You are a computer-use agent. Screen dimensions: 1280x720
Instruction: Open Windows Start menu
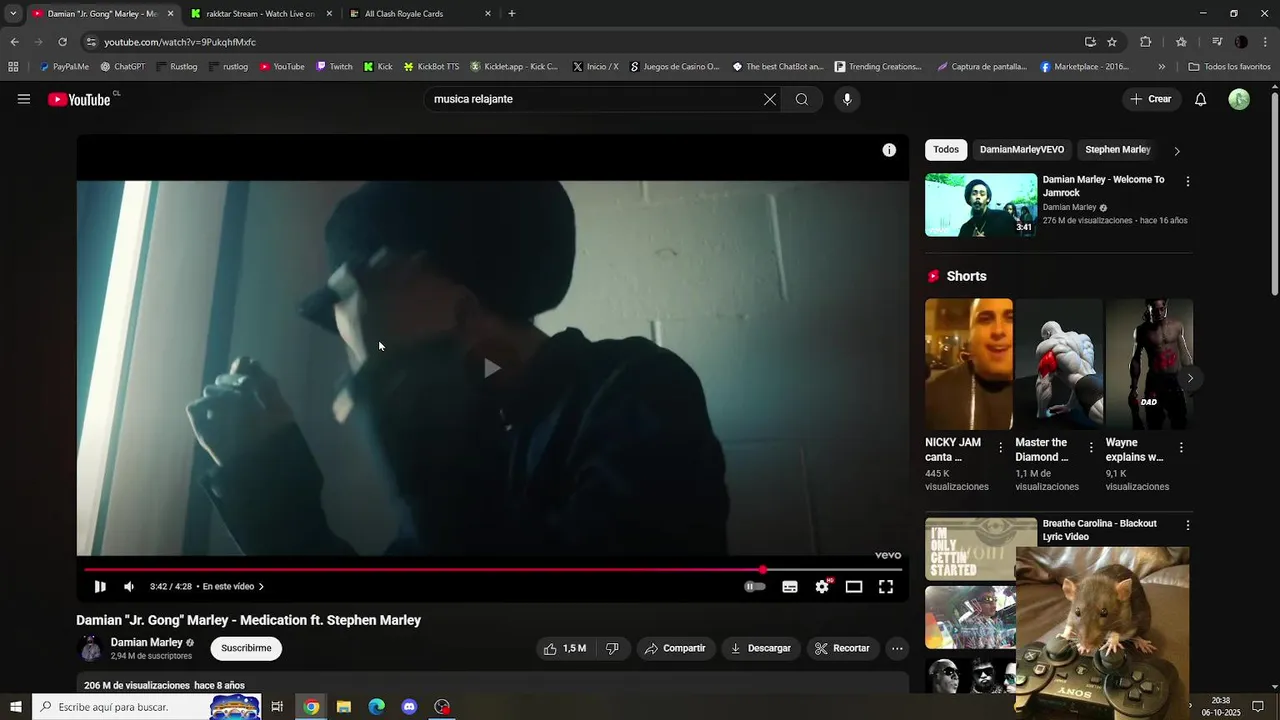click(16, 707)
